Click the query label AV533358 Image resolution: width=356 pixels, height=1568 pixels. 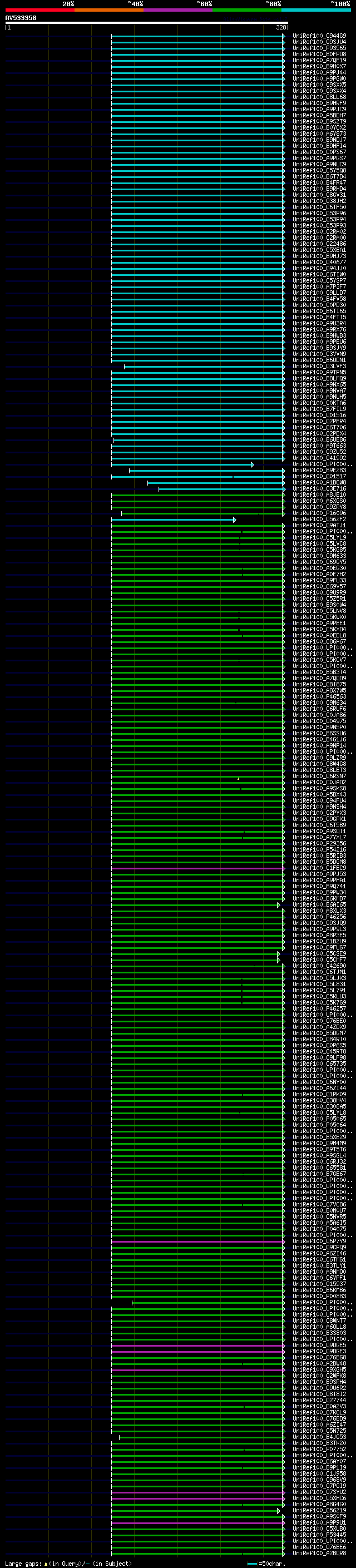[21, 18]
